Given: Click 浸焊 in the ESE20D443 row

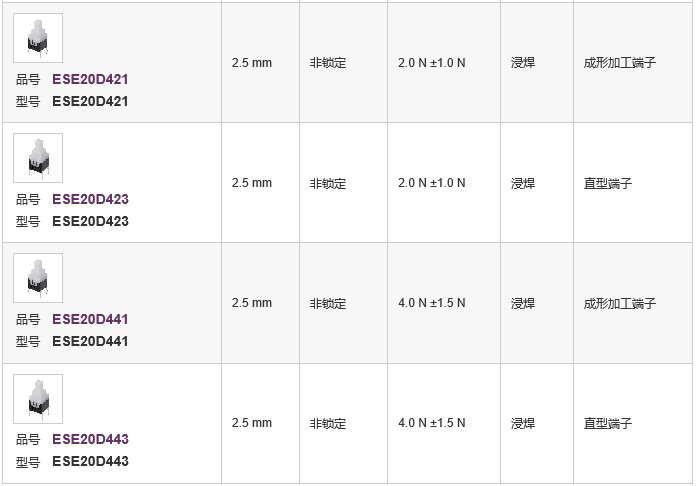Looking at the screenshot, I should point(523,423).
